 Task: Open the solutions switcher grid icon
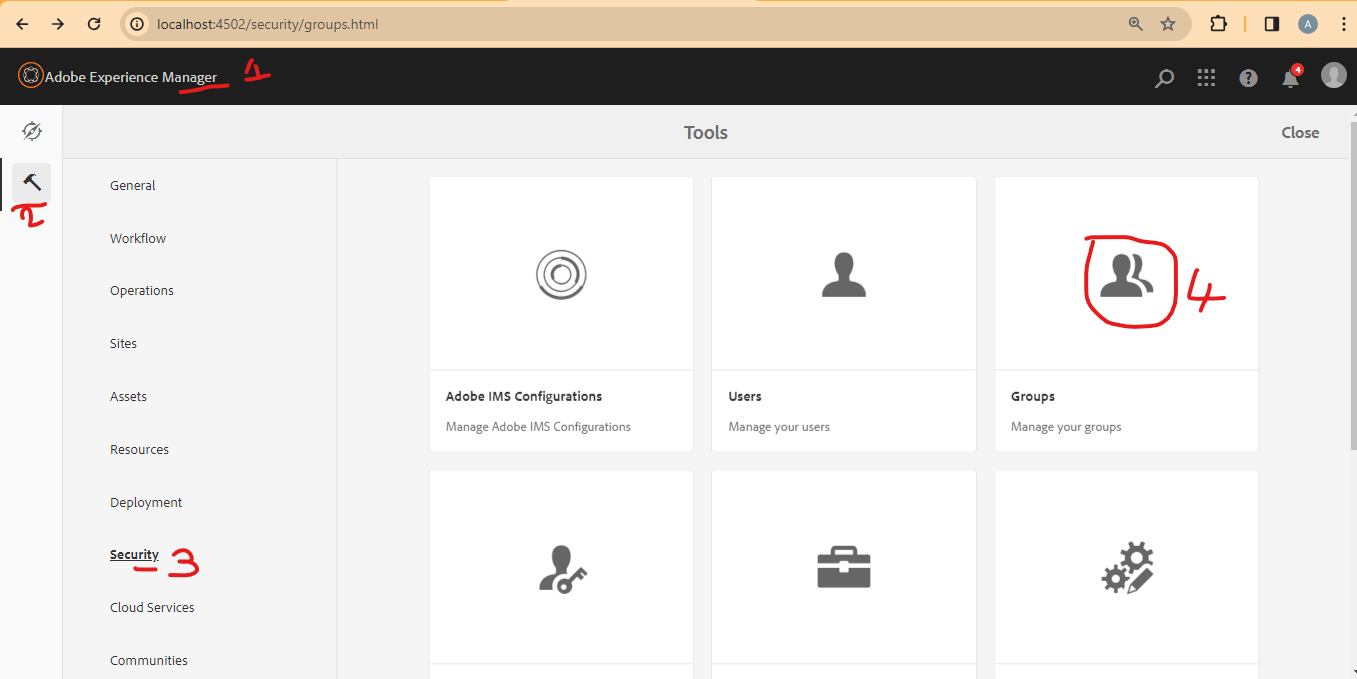tap(1205, 76)
